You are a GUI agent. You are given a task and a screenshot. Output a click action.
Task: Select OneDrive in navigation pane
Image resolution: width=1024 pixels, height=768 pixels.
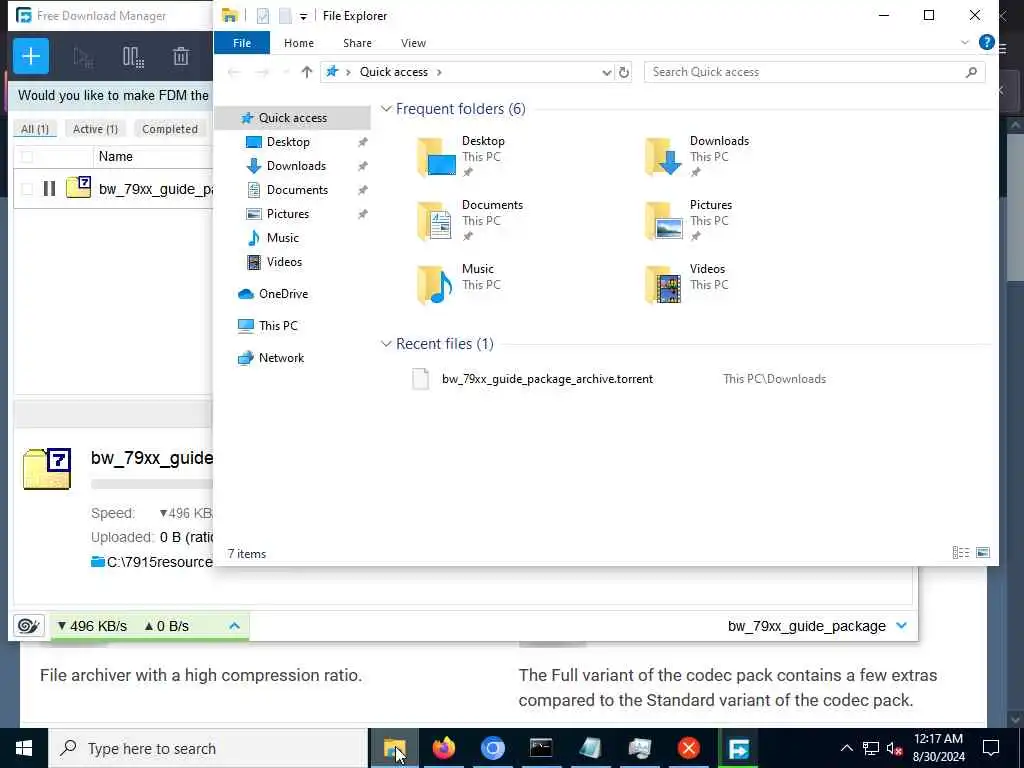point(283,294)
